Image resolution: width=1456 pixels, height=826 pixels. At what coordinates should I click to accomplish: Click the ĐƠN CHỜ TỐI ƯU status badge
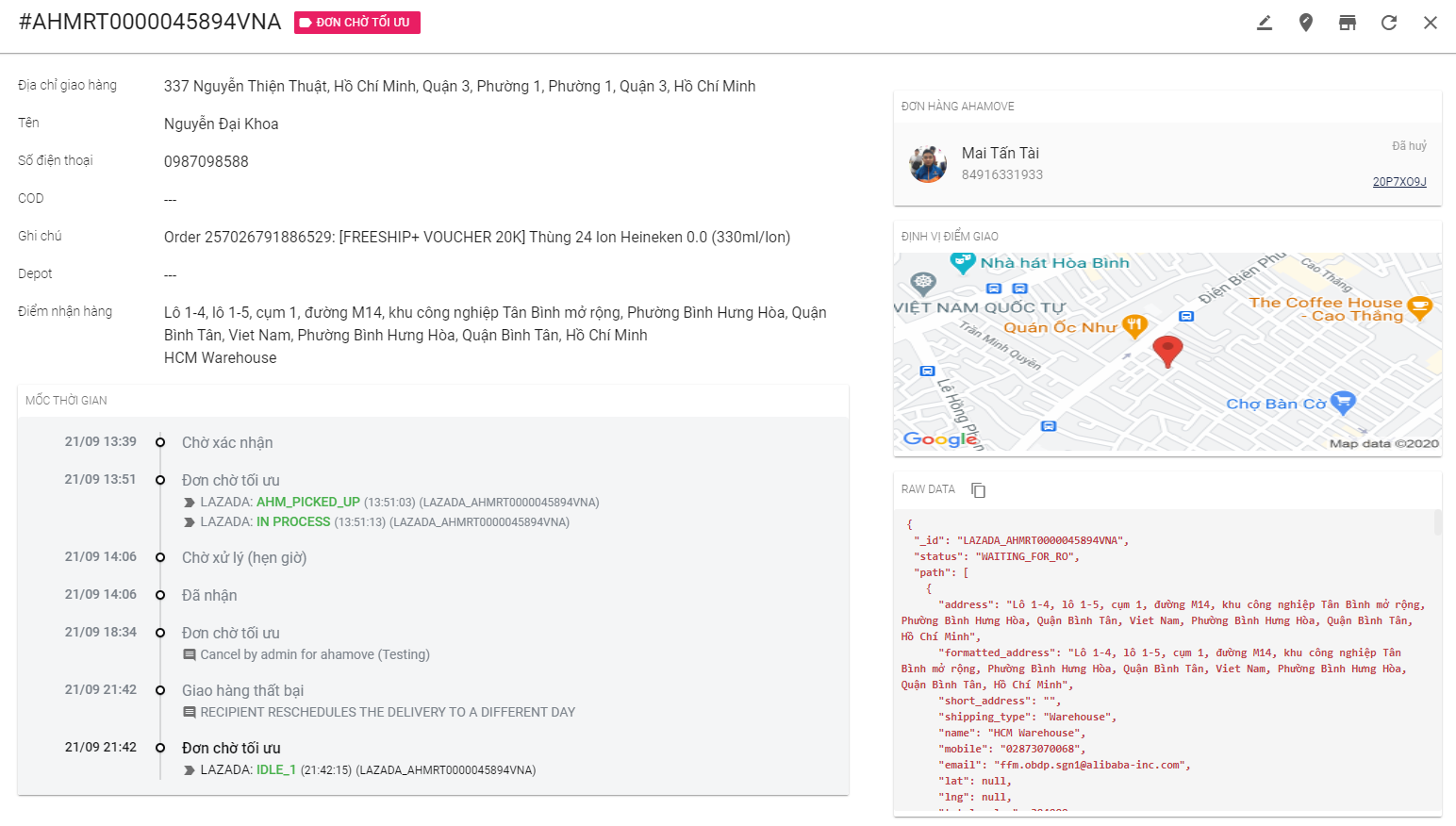(357, 23)
